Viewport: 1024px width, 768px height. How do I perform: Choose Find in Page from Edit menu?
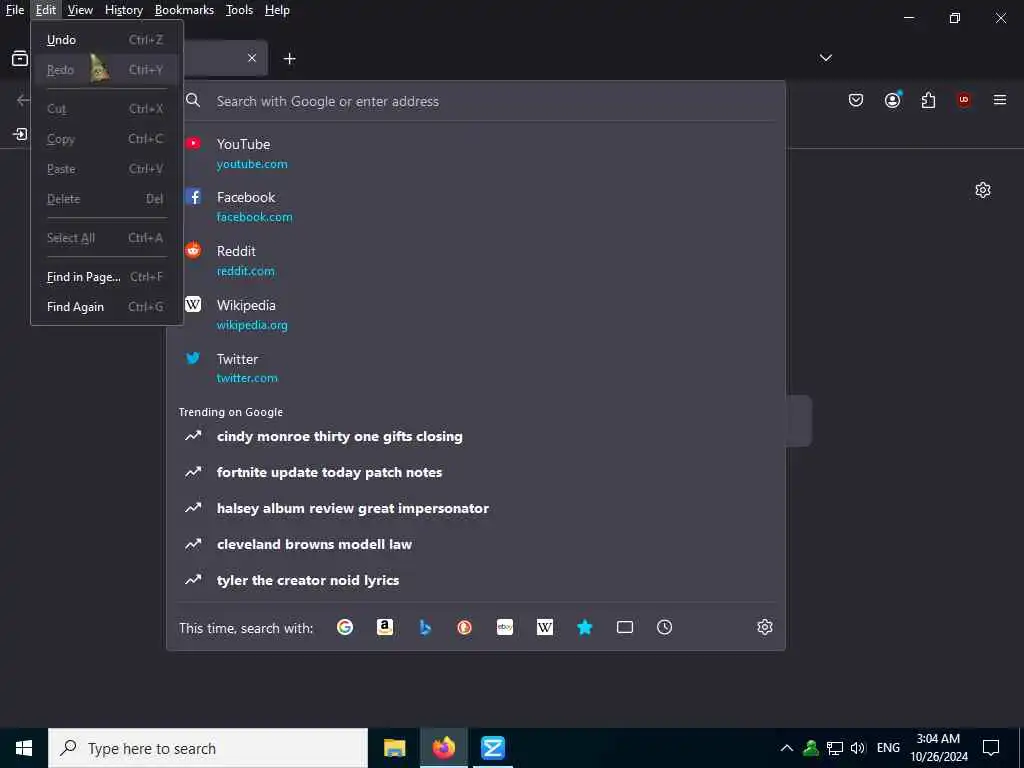click(x=106, y=277)
